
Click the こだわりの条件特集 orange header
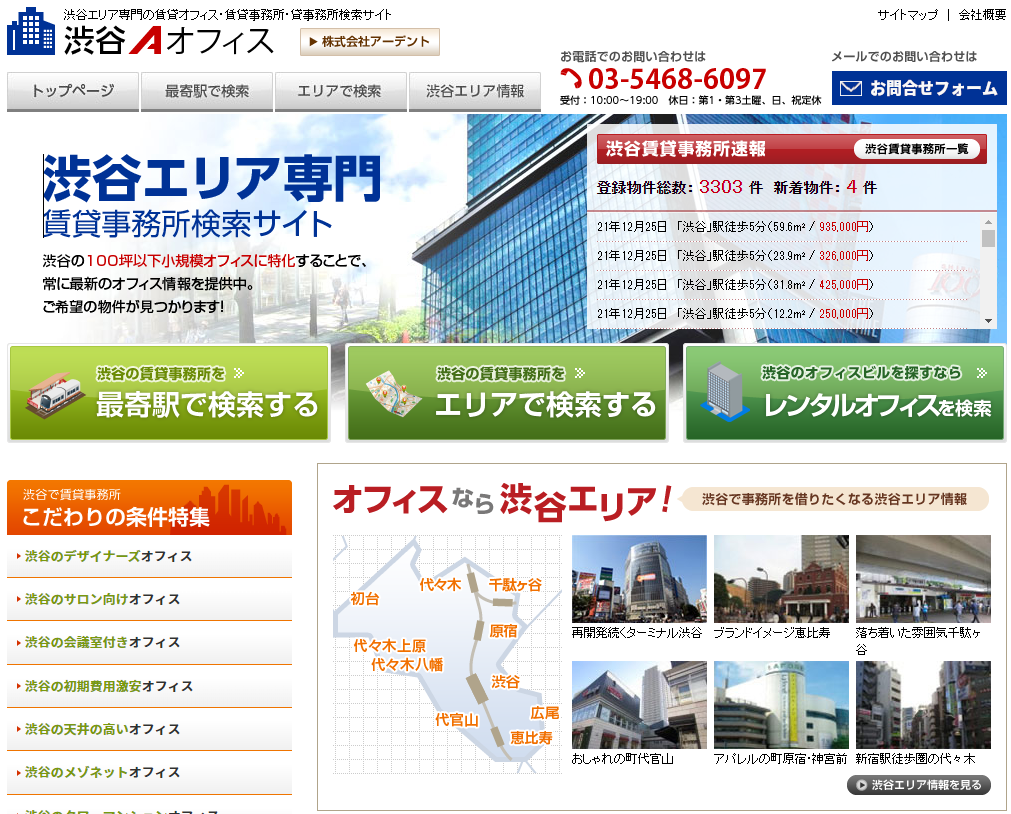click(149, 508)
